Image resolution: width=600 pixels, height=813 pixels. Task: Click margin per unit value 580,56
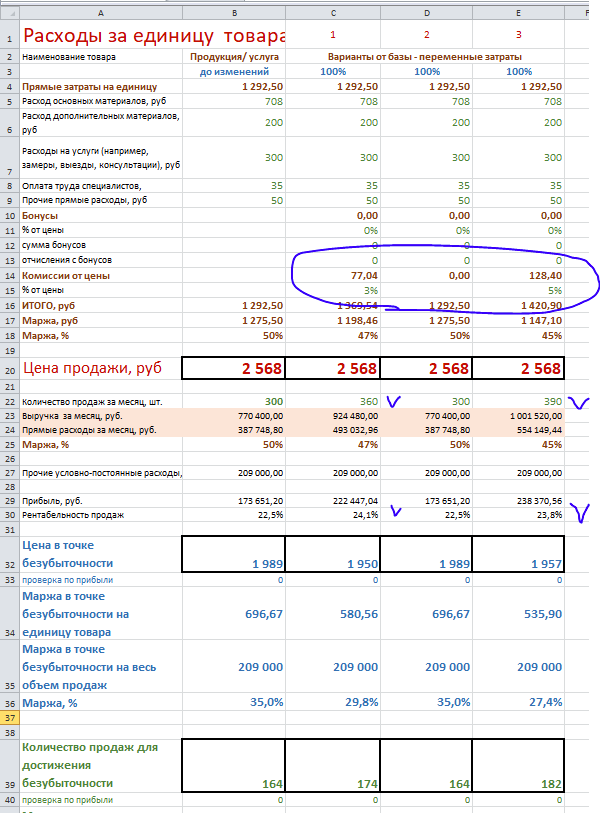359,614
